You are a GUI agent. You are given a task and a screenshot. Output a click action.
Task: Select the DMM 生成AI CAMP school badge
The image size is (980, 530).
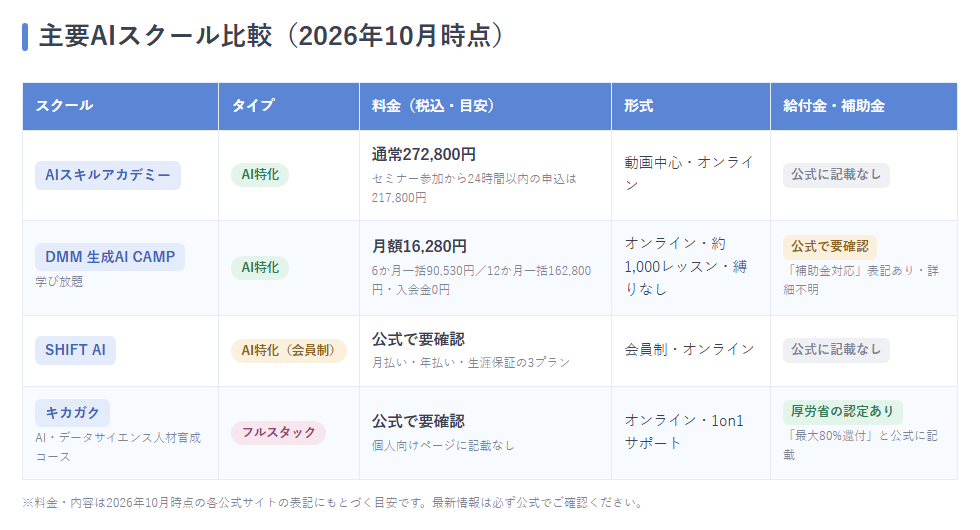[x=110, y=257]
